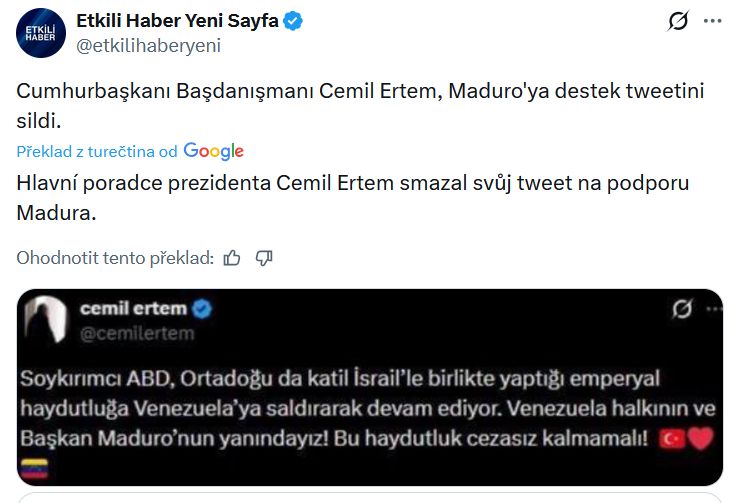Rate the translation with thumbs down
738x503 pixels.
click(x=264, y=258)
